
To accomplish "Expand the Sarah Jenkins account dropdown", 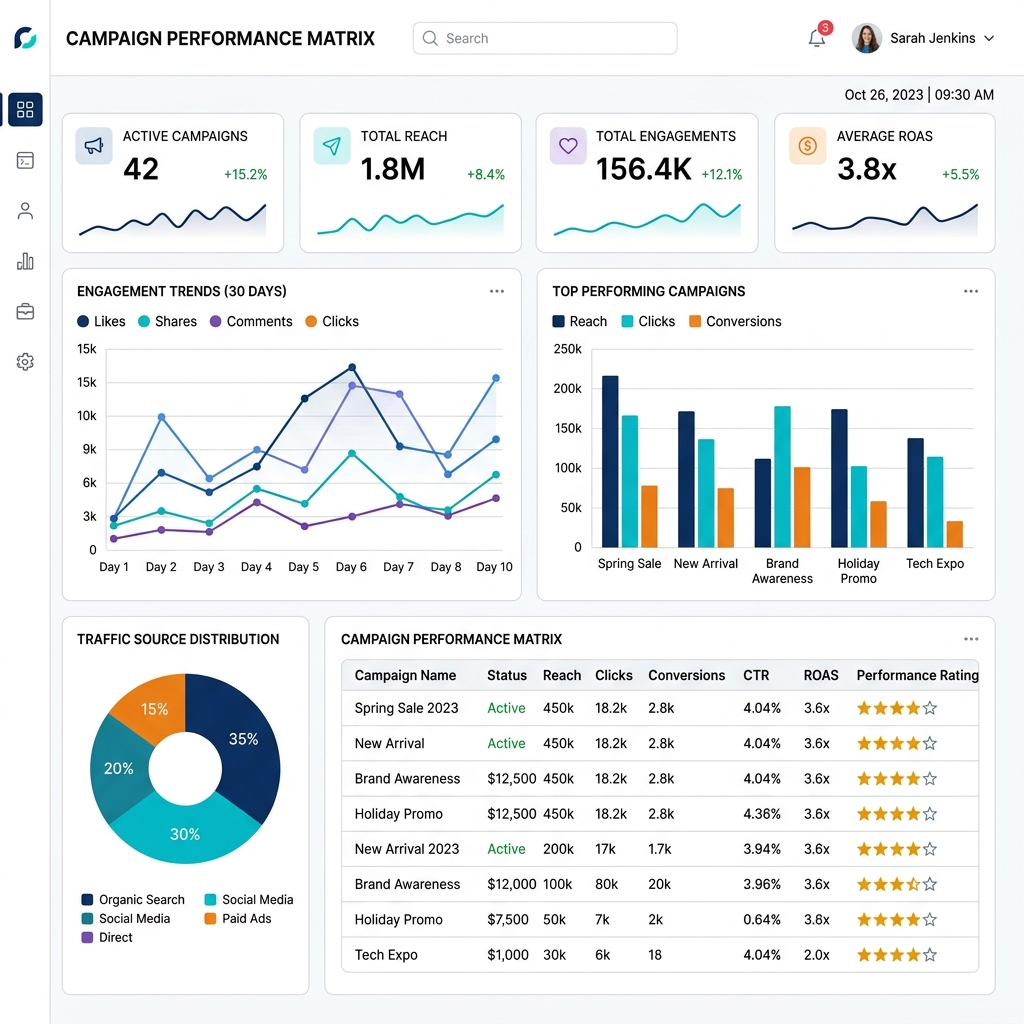I will [989, 39].
